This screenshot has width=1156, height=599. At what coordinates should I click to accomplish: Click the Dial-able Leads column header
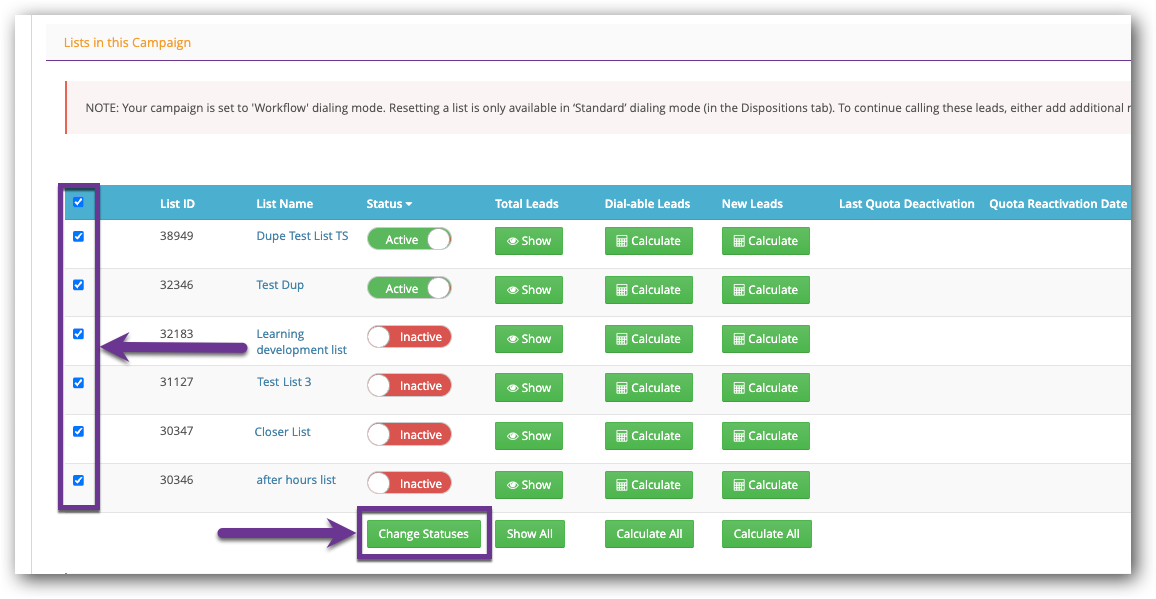pyautogui.click(x=647, y=204)
